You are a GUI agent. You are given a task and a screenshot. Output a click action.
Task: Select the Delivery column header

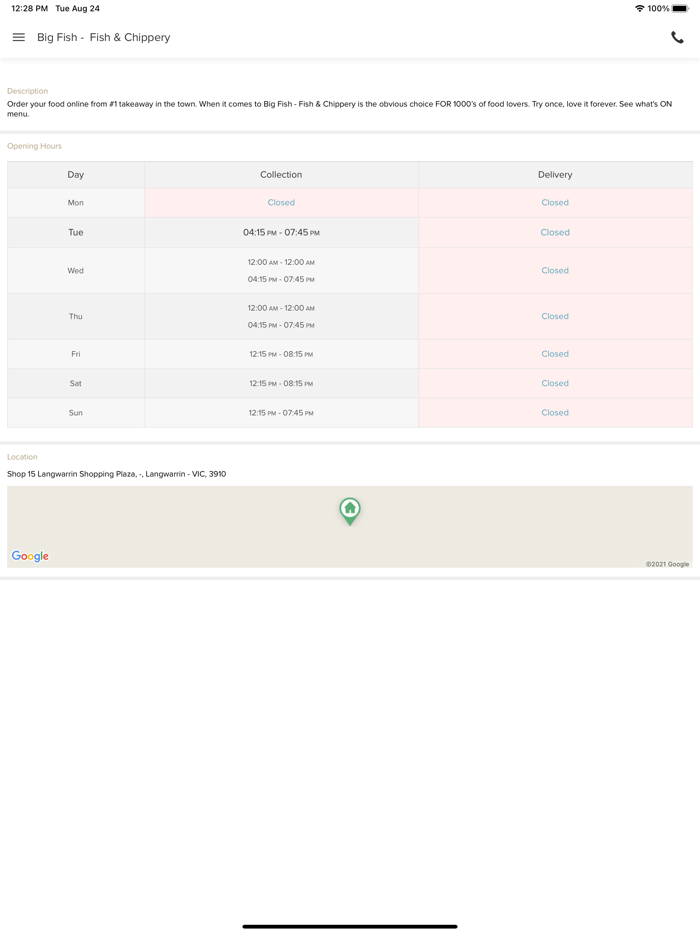[x=555, y=175]
